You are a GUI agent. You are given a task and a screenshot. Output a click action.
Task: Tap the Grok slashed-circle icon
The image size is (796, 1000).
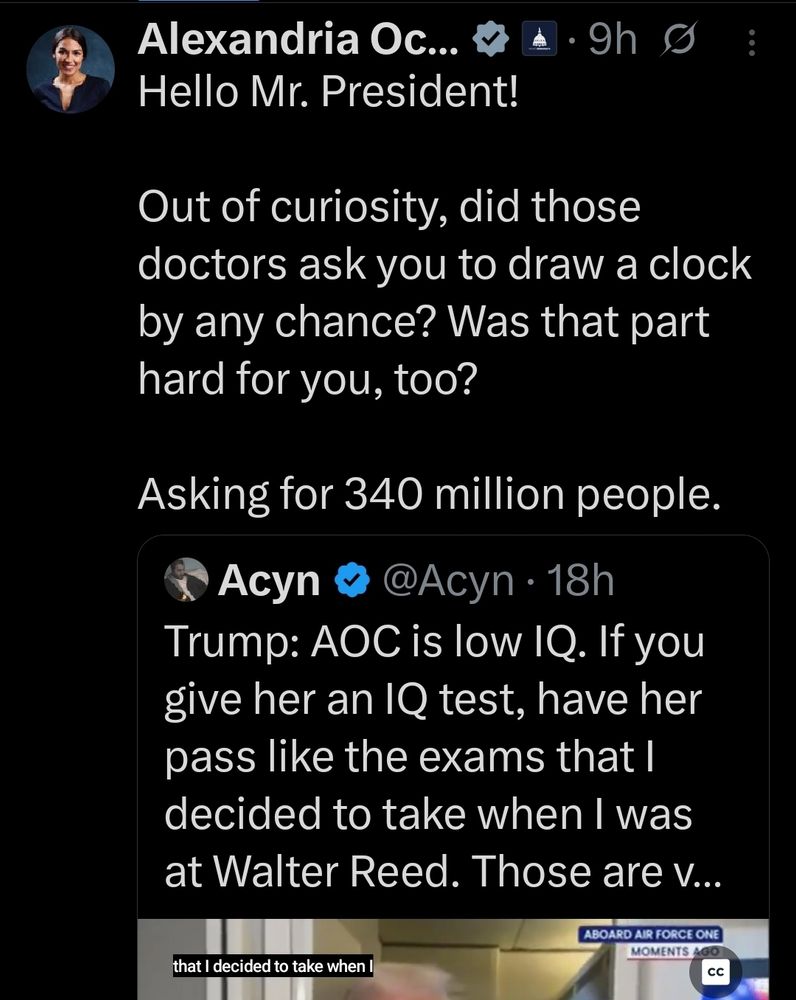coord(676,41)
